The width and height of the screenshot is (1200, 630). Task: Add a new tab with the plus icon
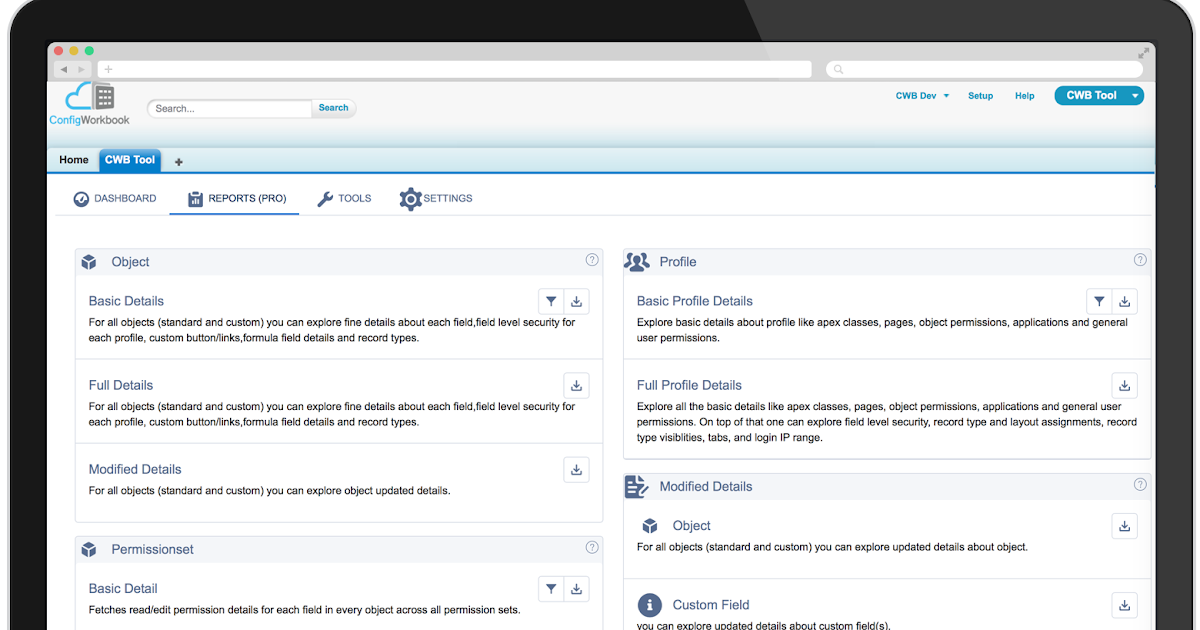[179, 161]
